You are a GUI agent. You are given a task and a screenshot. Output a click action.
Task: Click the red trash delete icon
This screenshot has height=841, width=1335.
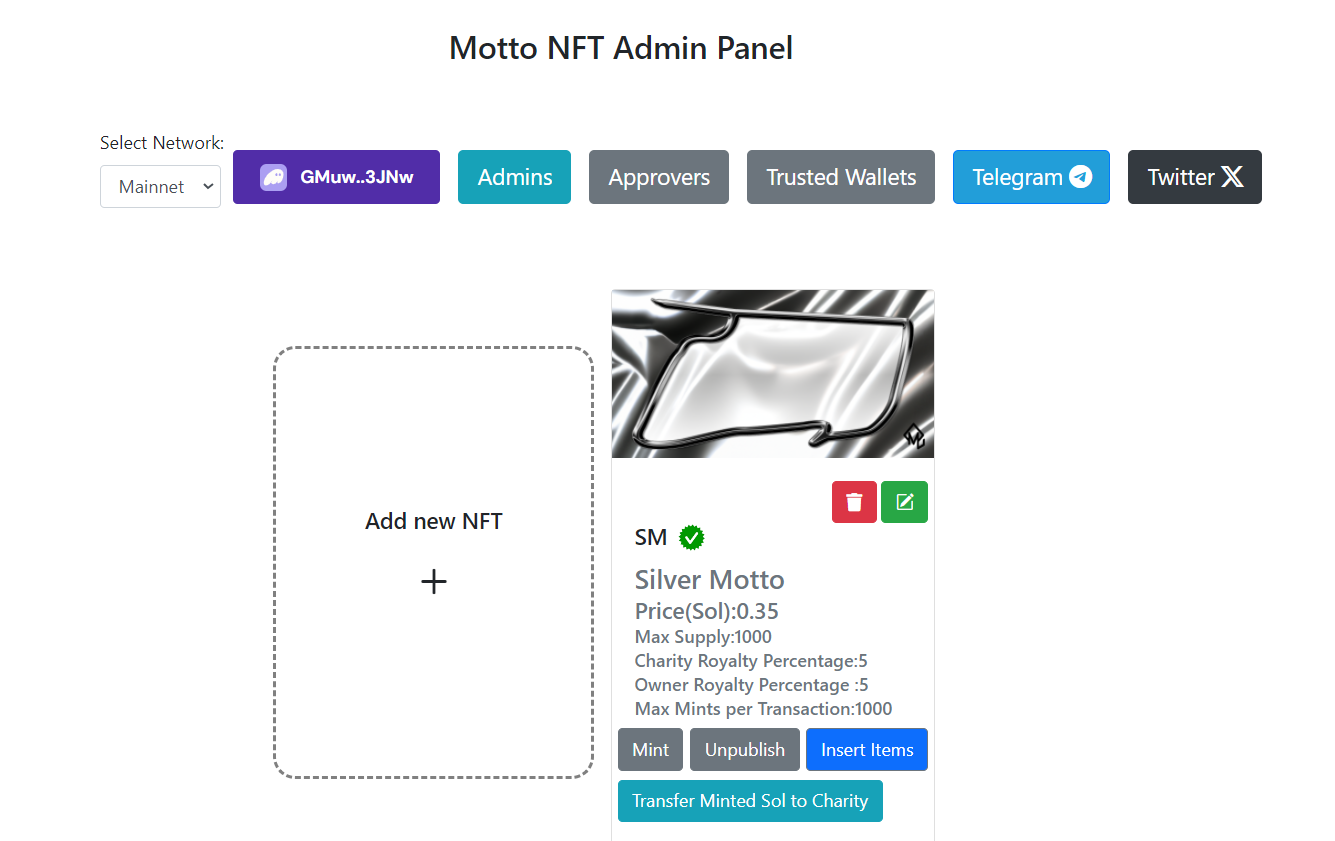[x=854, y=502]
